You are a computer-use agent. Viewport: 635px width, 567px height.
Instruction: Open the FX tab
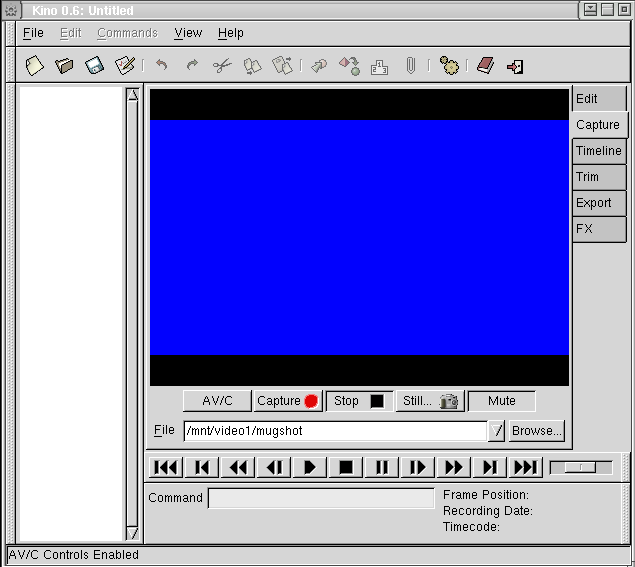point(599,229)
